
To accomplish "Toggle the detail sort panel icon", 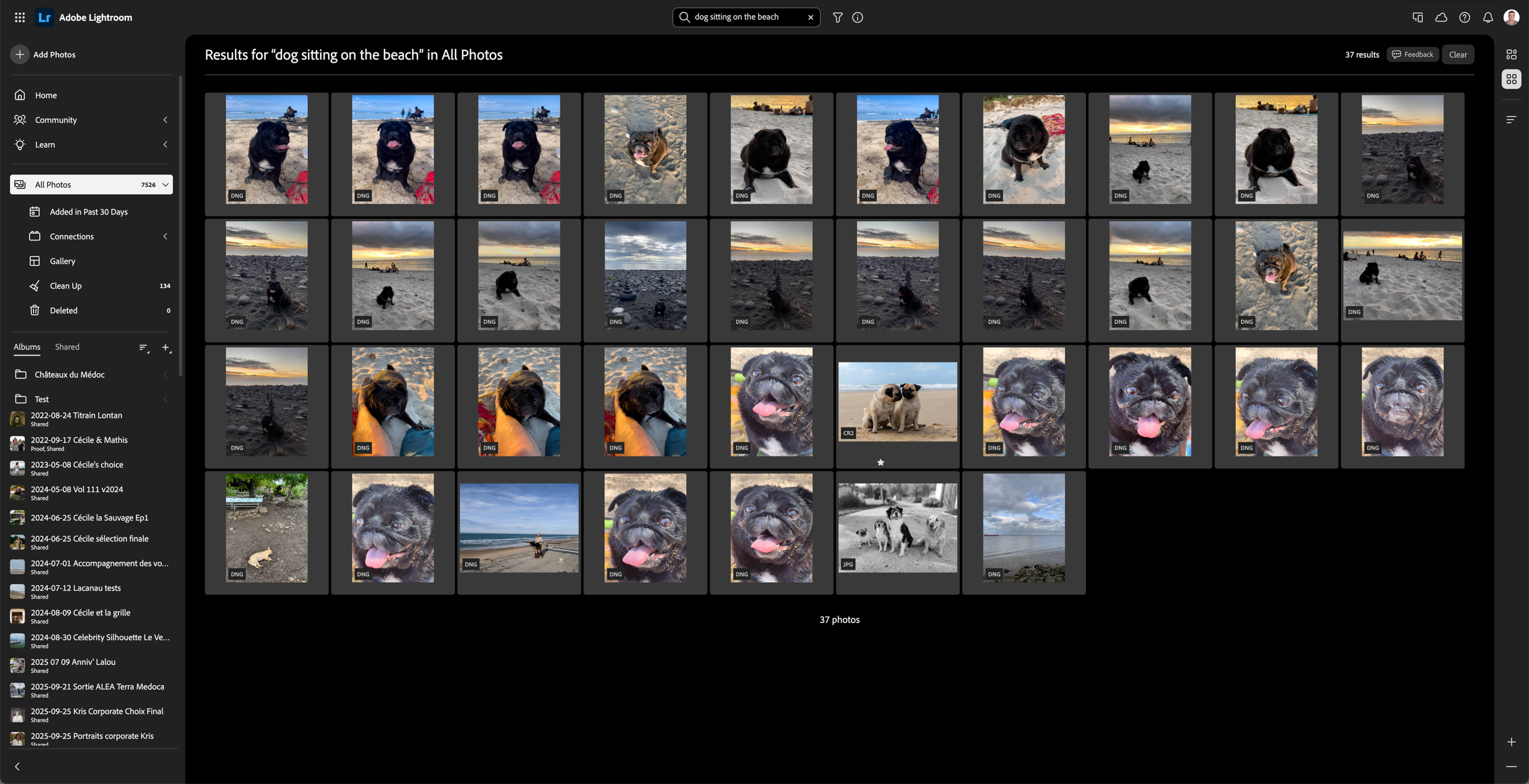I will point(1511,120).
